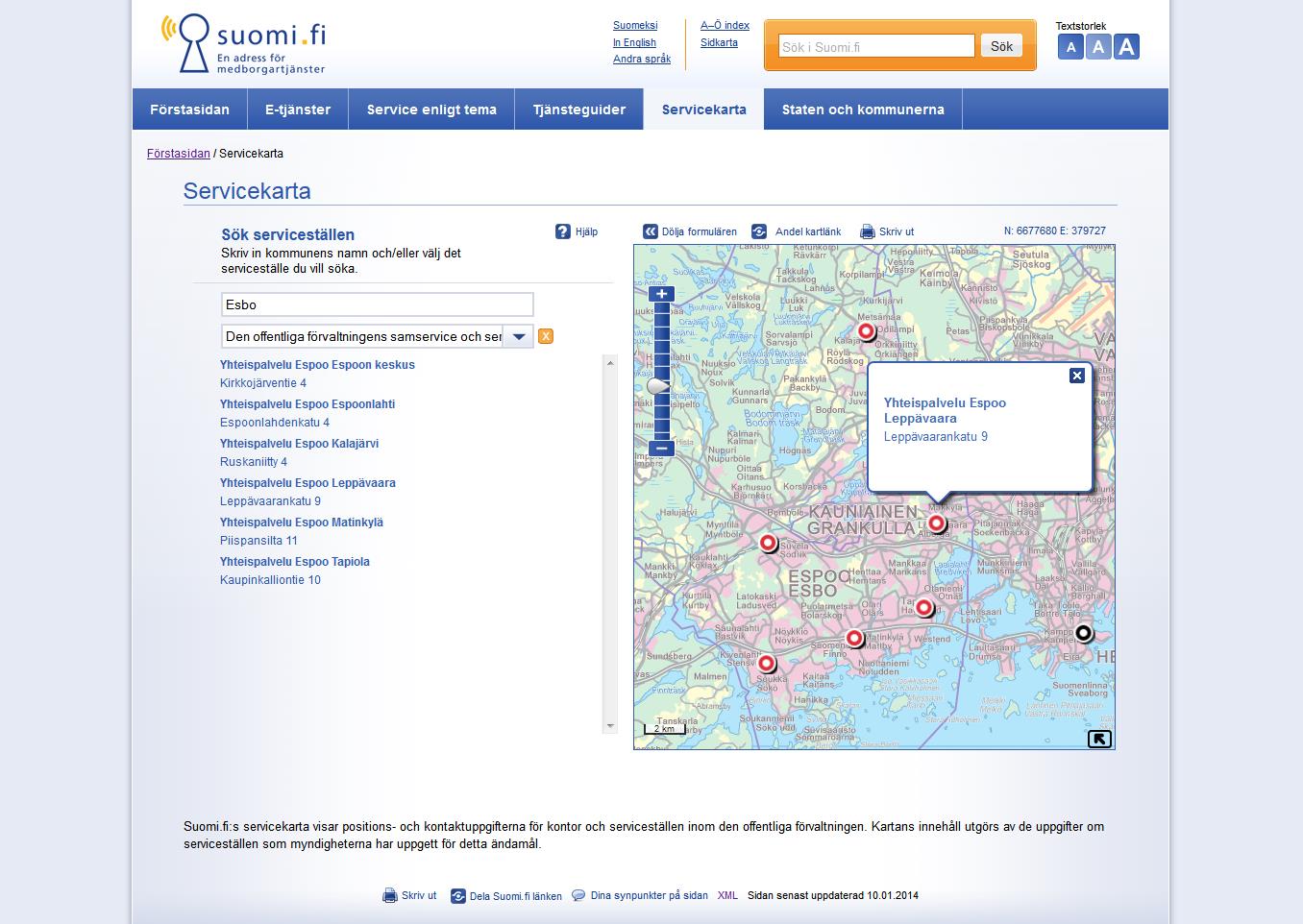Click the results list scroll down arrow
Screen dimensions: 1303x924
coord(609,726)
